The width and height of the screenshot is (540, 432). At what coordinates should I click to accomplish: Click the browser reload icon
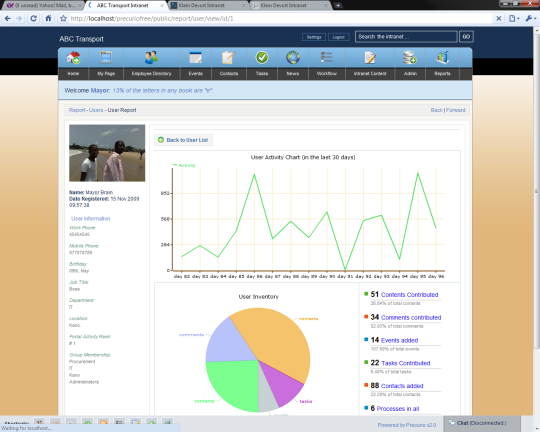click(33, 18)
